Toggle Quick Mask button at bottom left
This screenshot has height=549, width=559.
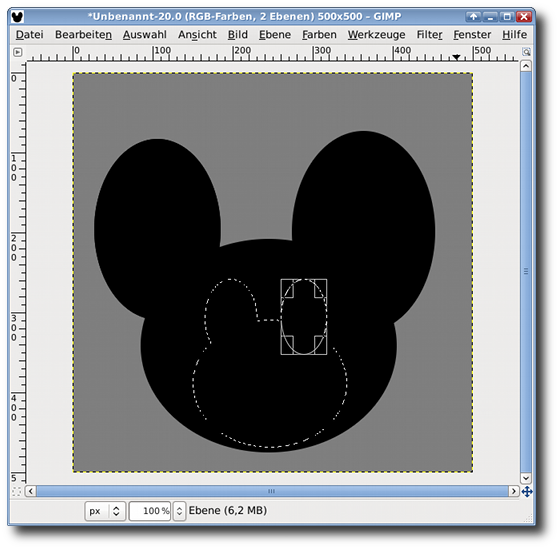(x=16, y=491)
